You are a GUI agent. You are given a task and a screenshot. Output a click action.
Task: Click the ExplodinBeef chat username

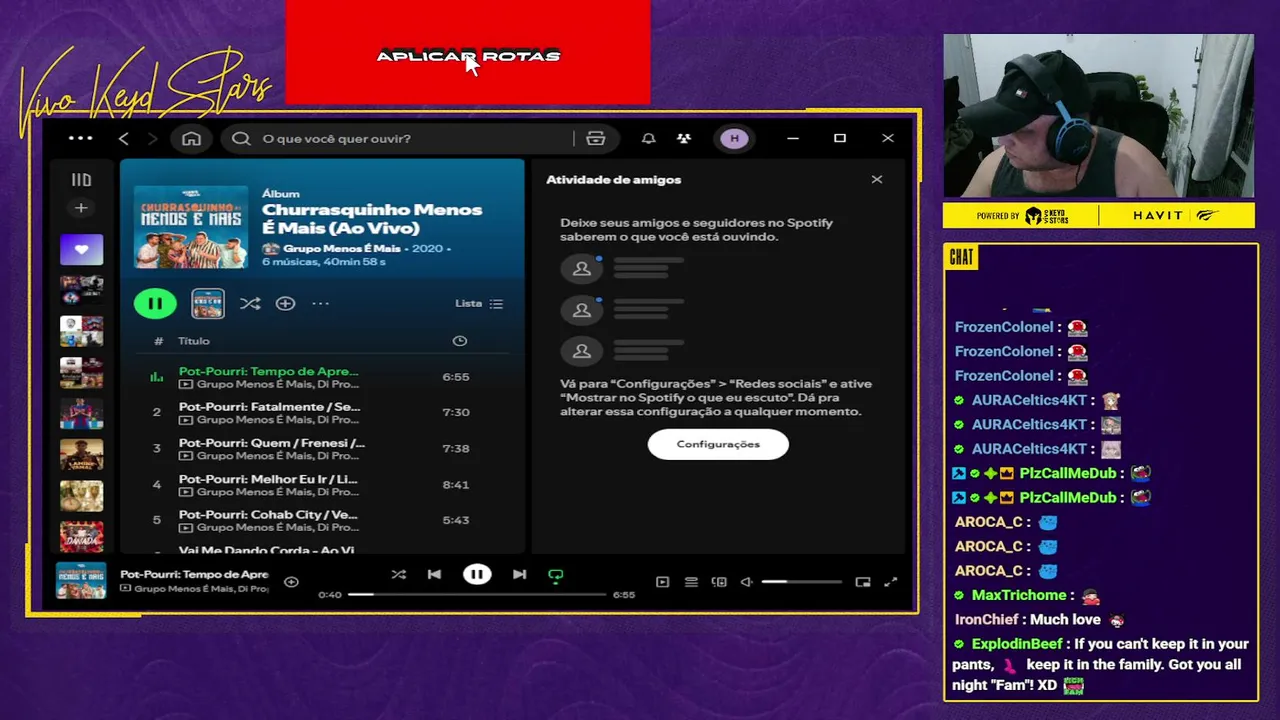click(x=1018, y=644)
